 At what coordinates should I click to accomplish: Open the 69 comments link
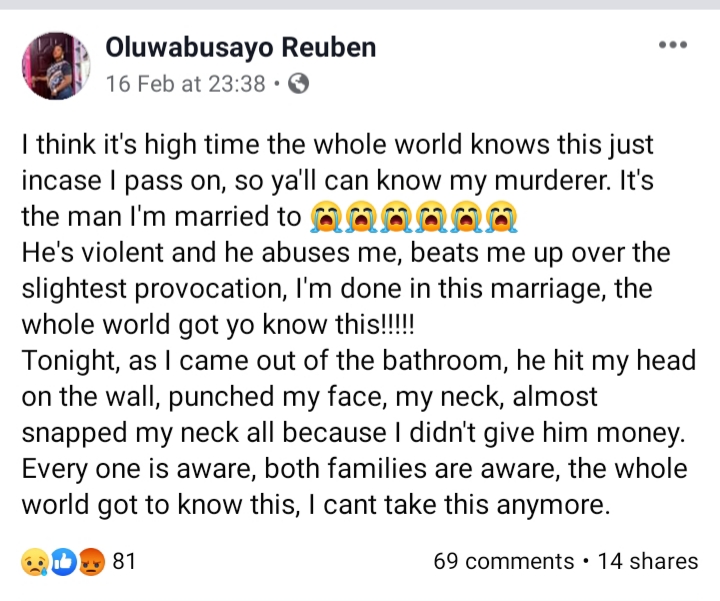tap(503, 562)
